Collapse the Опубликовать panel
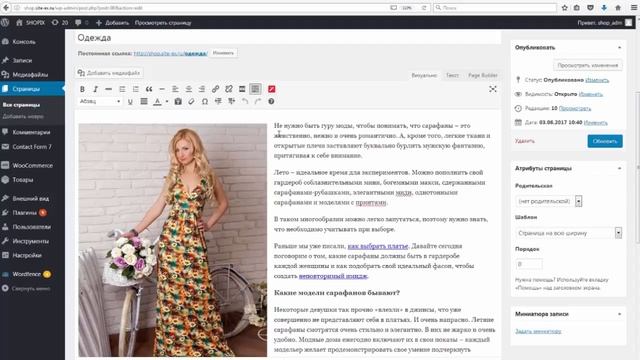 click(x=619, y=48)
